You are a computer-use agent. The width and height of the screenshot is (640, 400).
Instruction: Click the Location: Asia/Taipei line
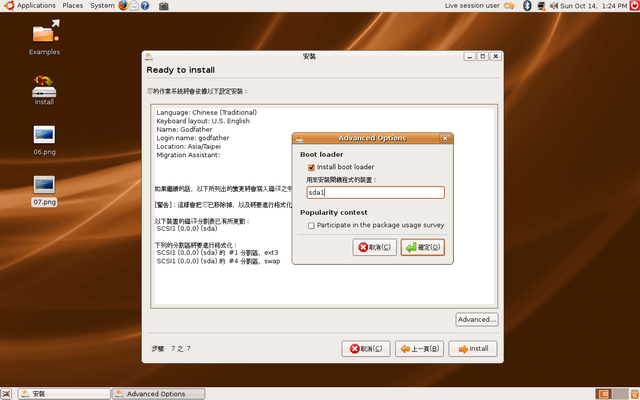pyautogui.click(x=189, y=147)
